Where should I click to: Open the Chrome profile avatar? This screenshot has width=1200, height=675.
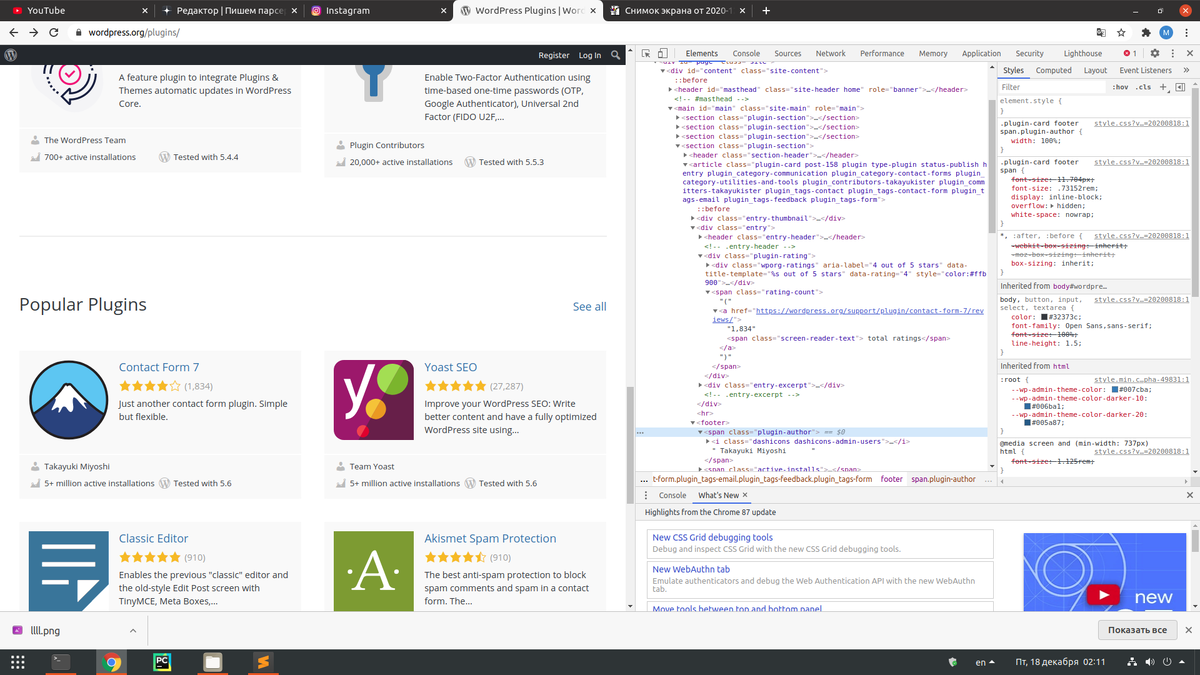click(1165, 32)
